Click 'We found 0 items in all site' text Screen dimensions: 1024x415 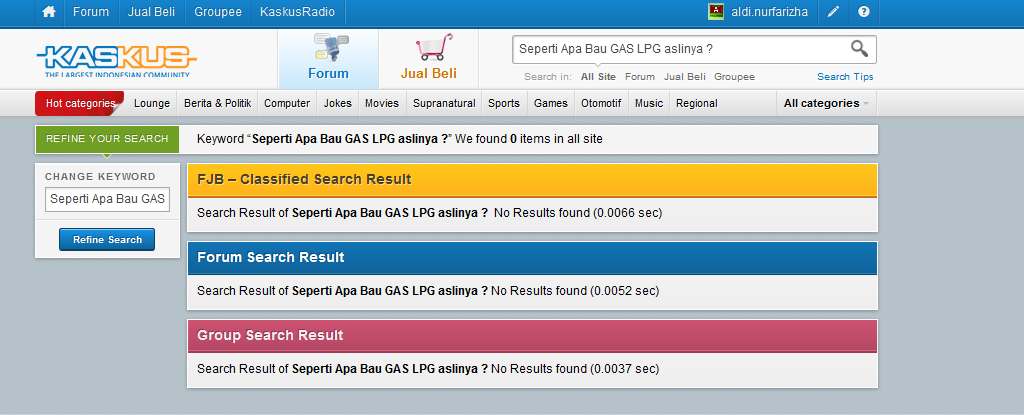click(x=529, y=139)
